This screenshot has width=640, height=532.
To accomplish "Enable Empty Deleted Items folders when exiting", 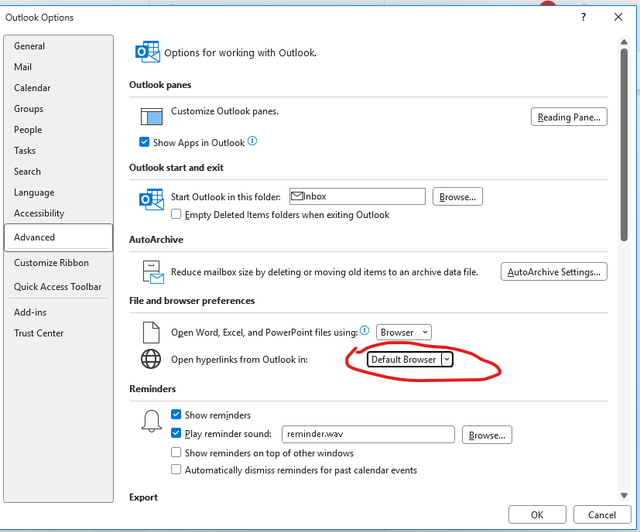I will point(176,214).
